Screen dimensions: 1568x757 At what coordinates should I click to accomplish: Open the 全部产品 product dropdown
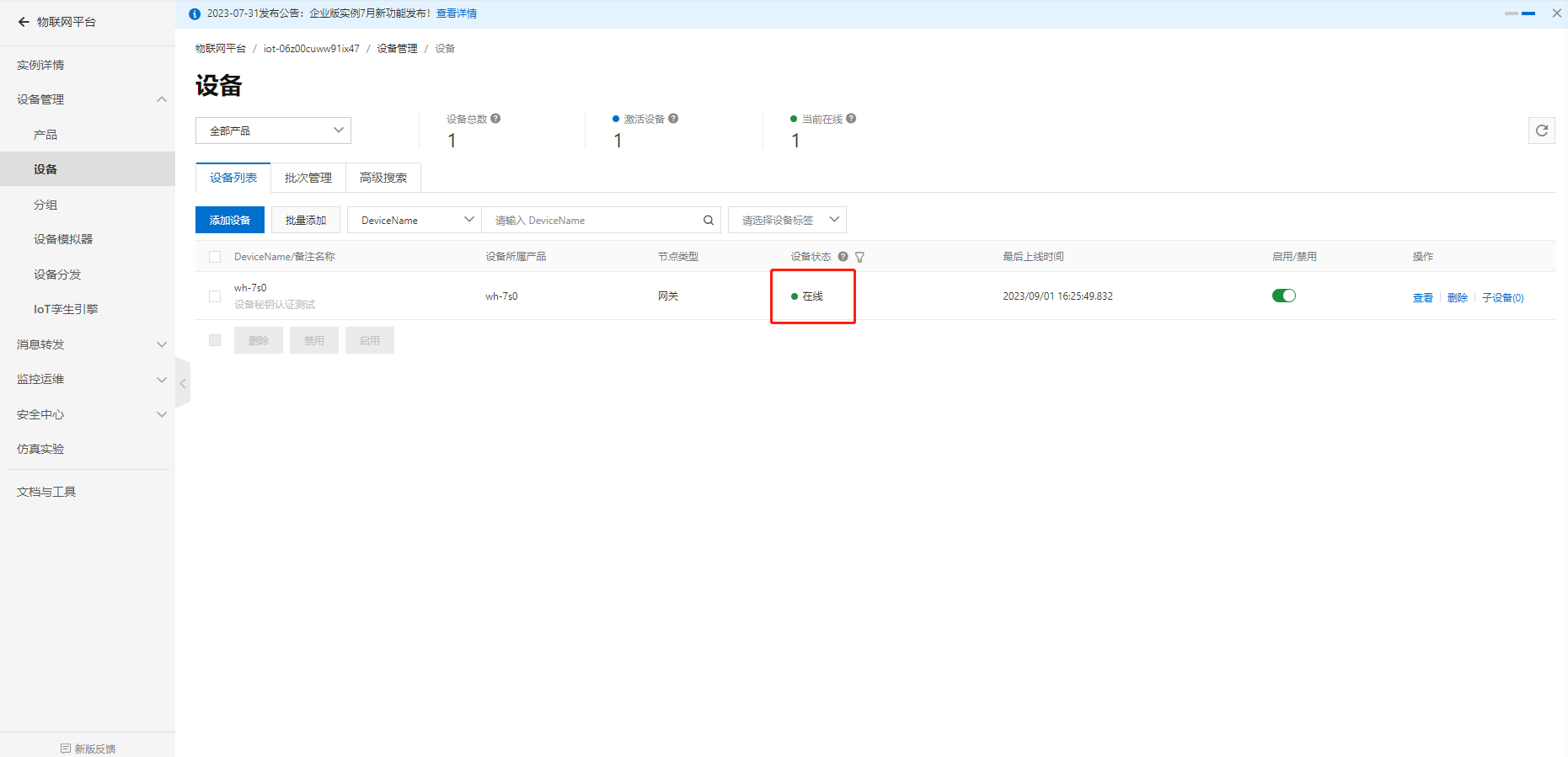(273, 131)
